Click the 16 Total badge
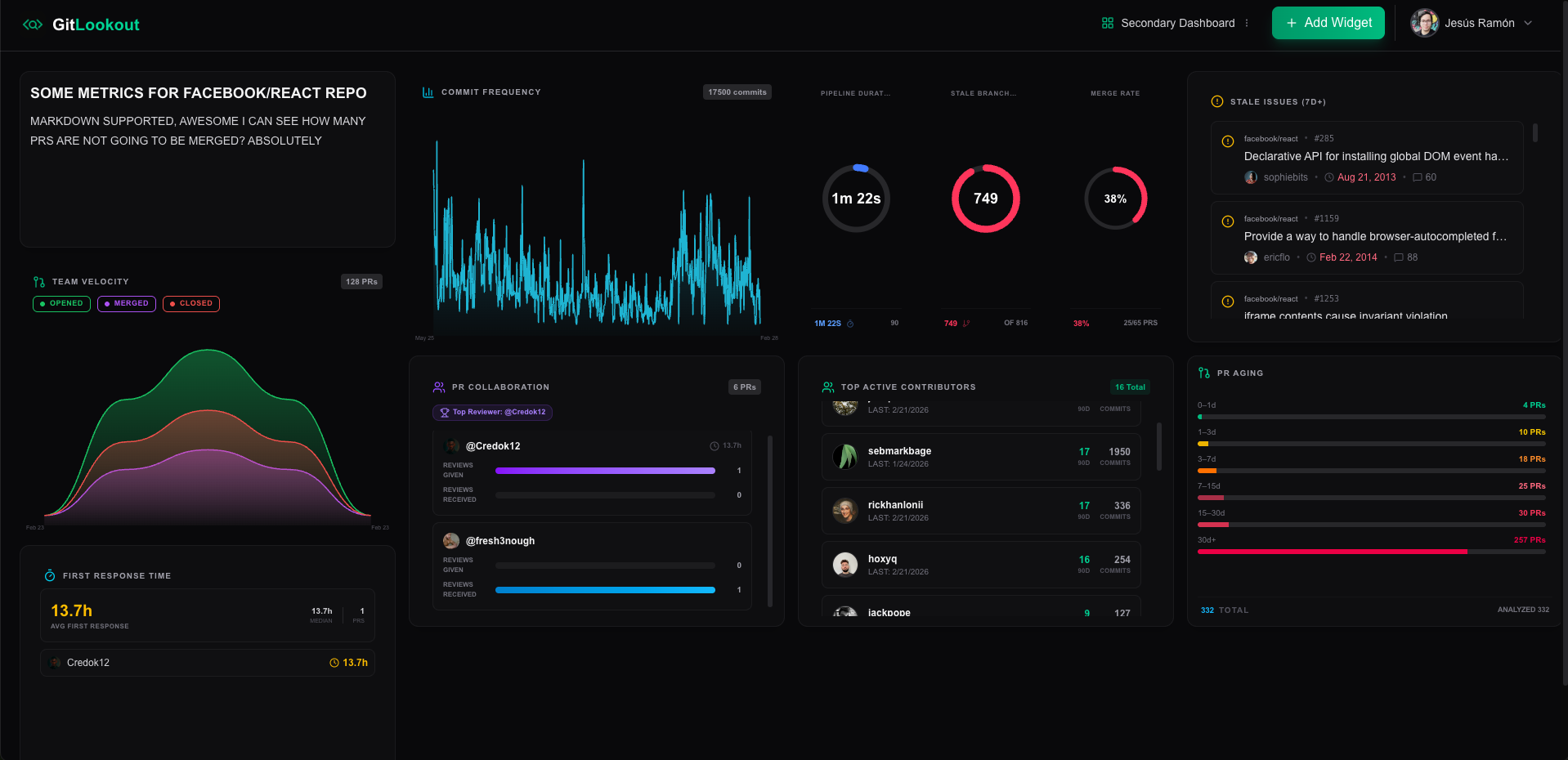This screenshot has height=760, width=1568. pos(1130,387)
